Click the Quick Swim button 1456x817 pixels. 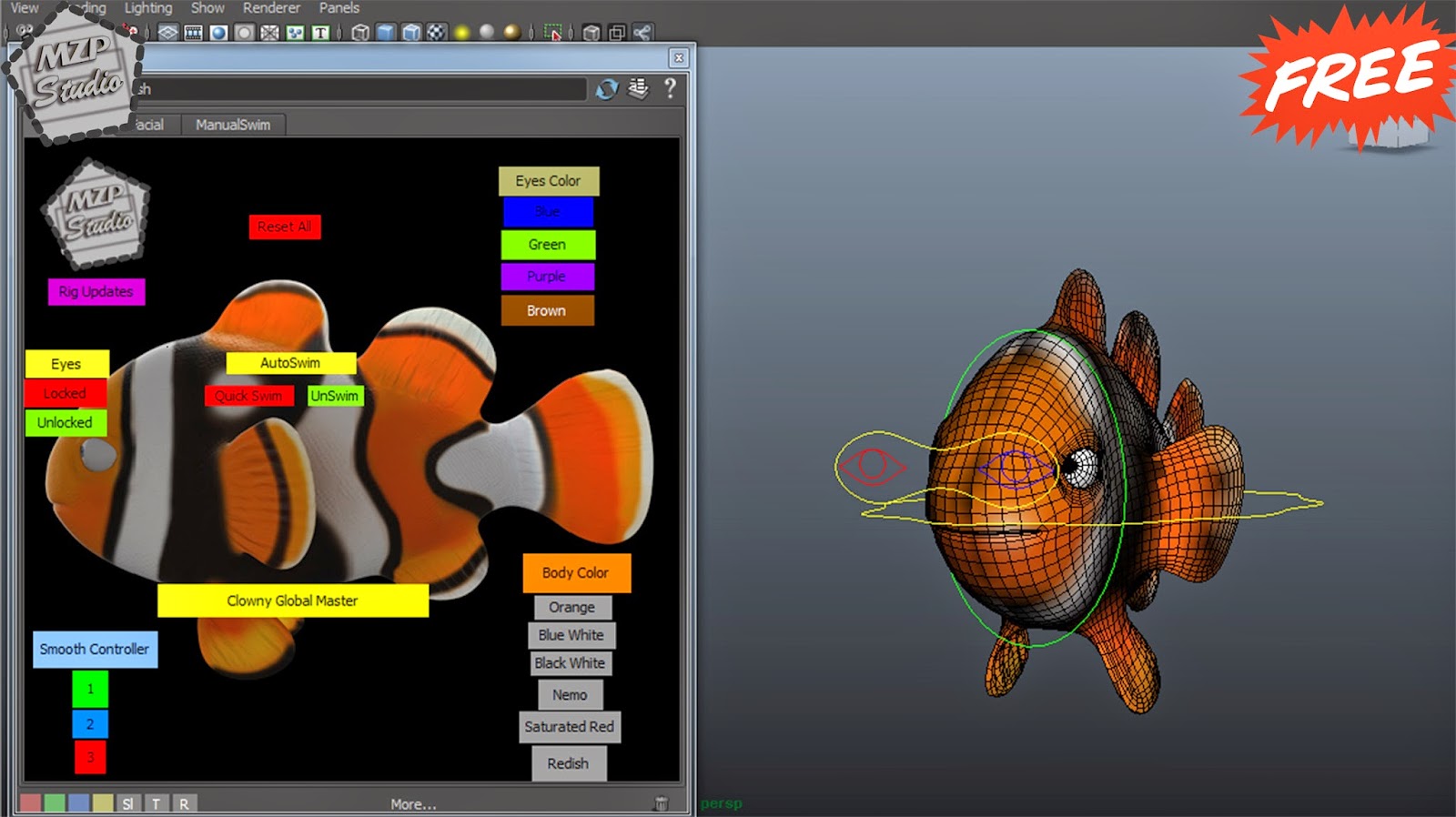pyautogui.click(x=249, y=396)
